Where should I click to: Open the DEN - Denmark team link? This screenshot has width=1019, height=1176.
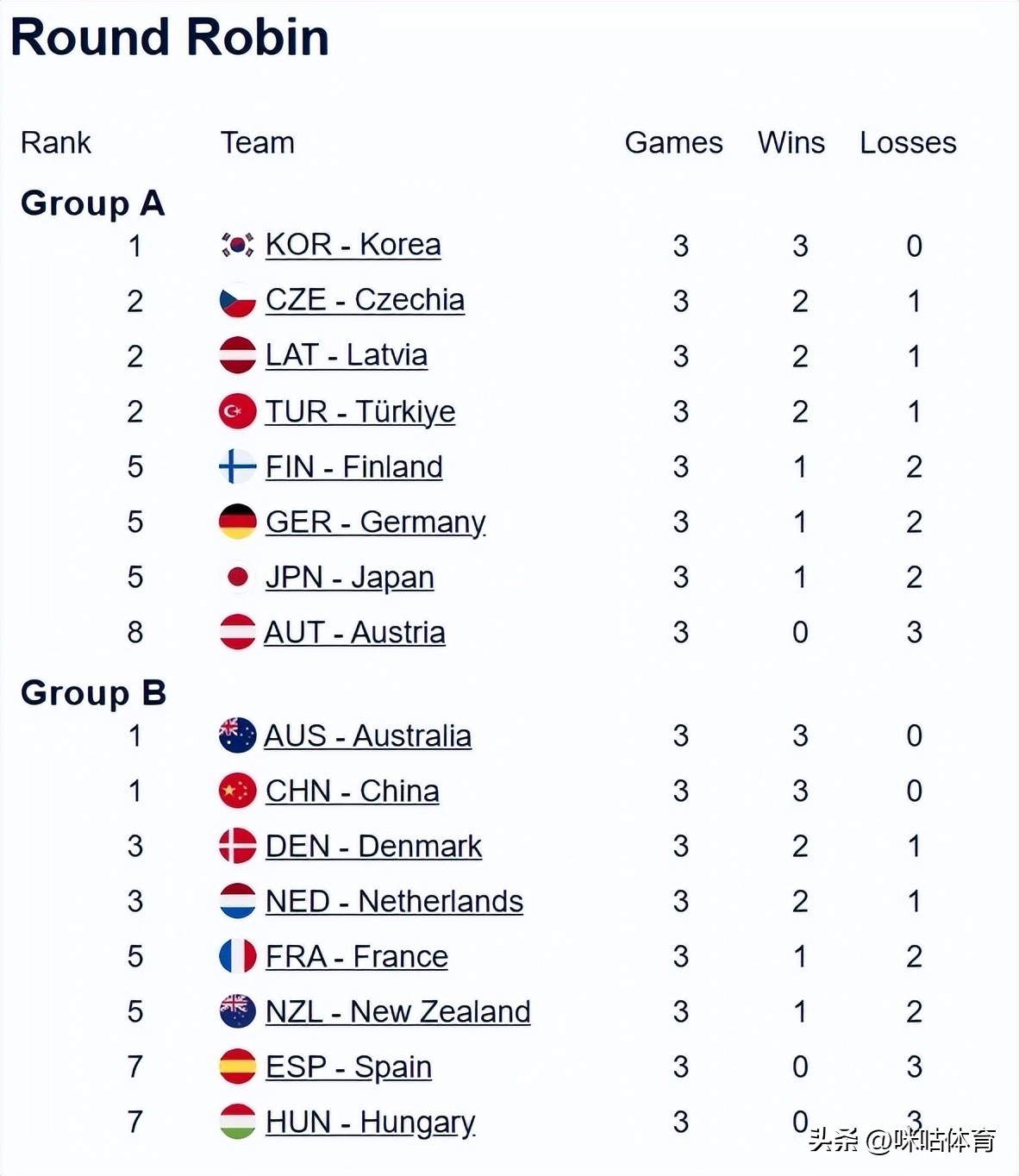tap(373, 847)
